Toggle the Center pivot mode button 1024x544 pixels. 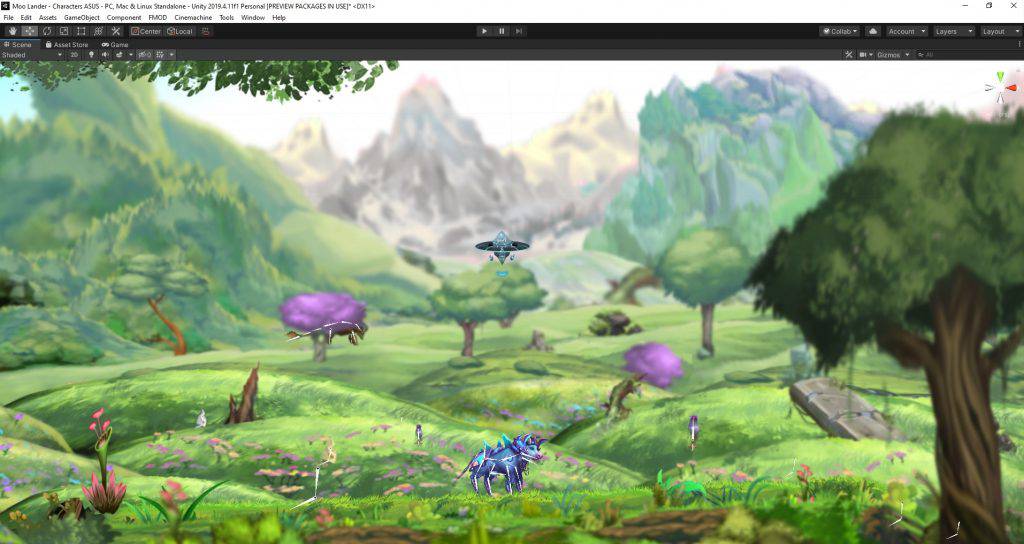click(x=146, y=31)
